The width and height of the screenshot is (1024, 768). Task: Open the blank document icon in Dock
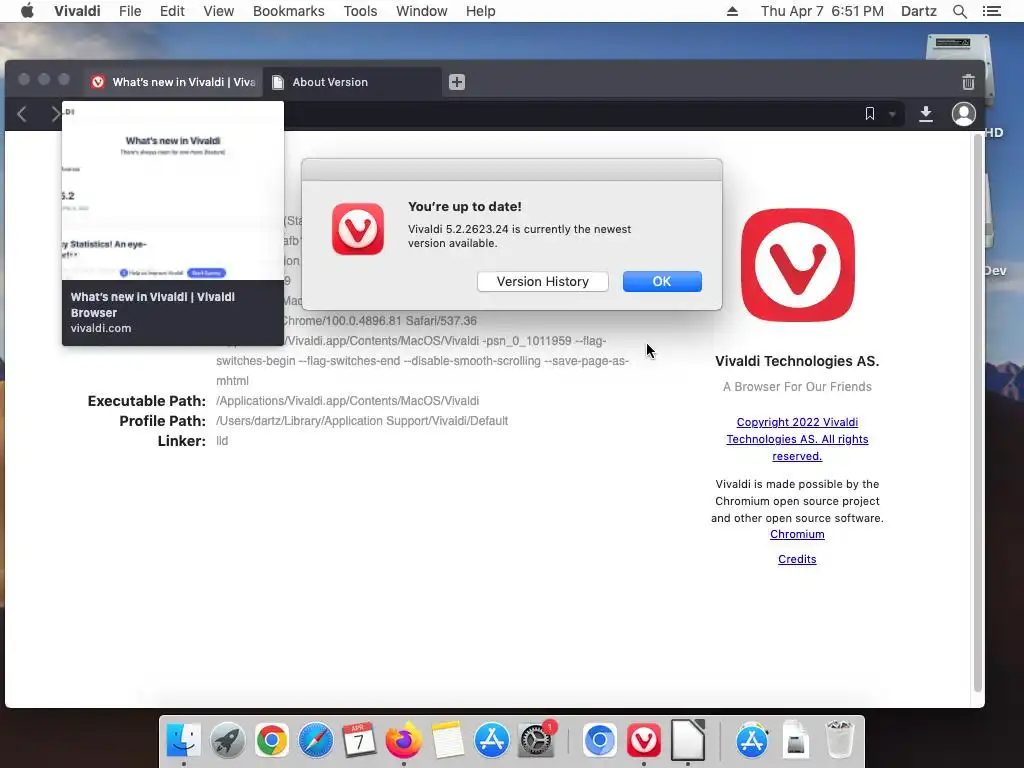(688, 740)
